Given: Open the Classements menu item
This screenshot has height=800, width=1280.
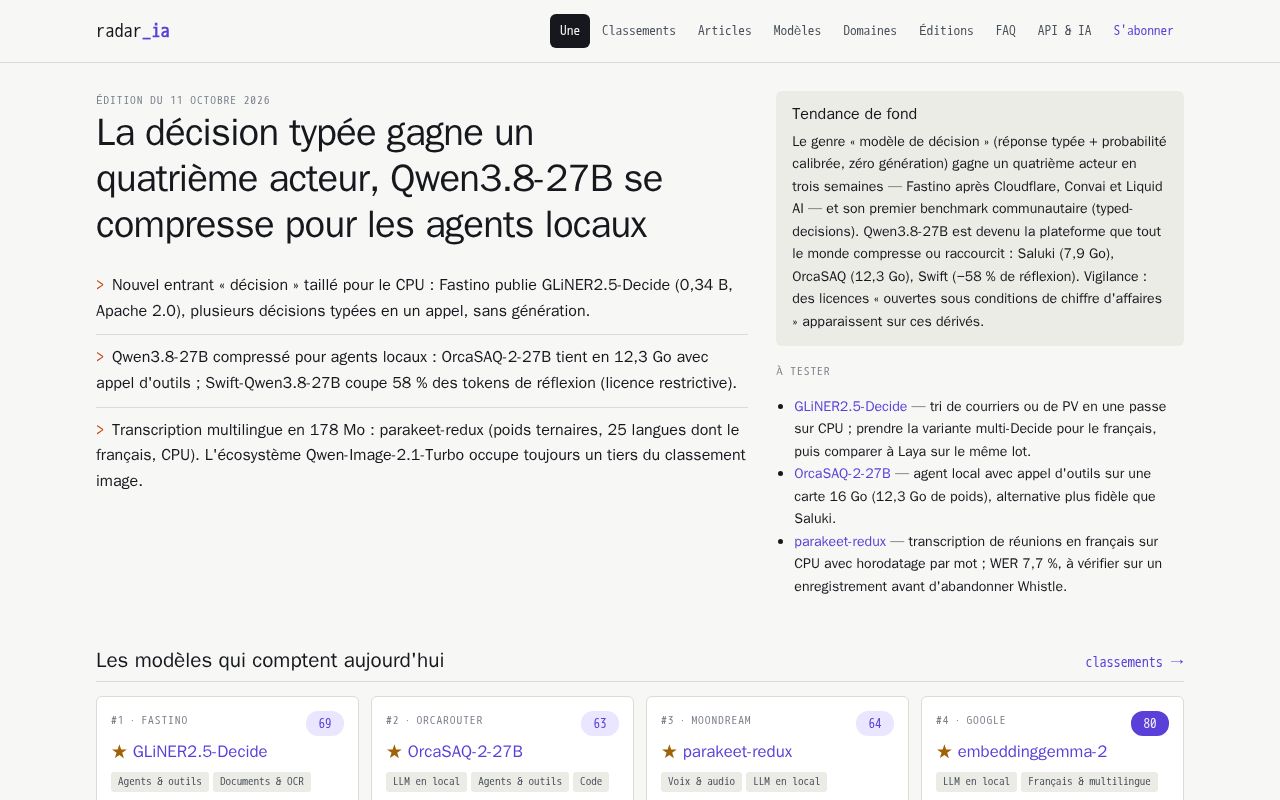Looking at the screenshot, I should coord(639,31).
